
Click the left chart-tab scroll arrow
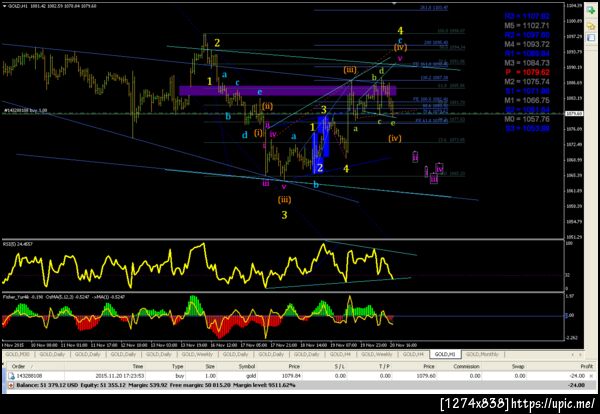[x=572, y=355]
